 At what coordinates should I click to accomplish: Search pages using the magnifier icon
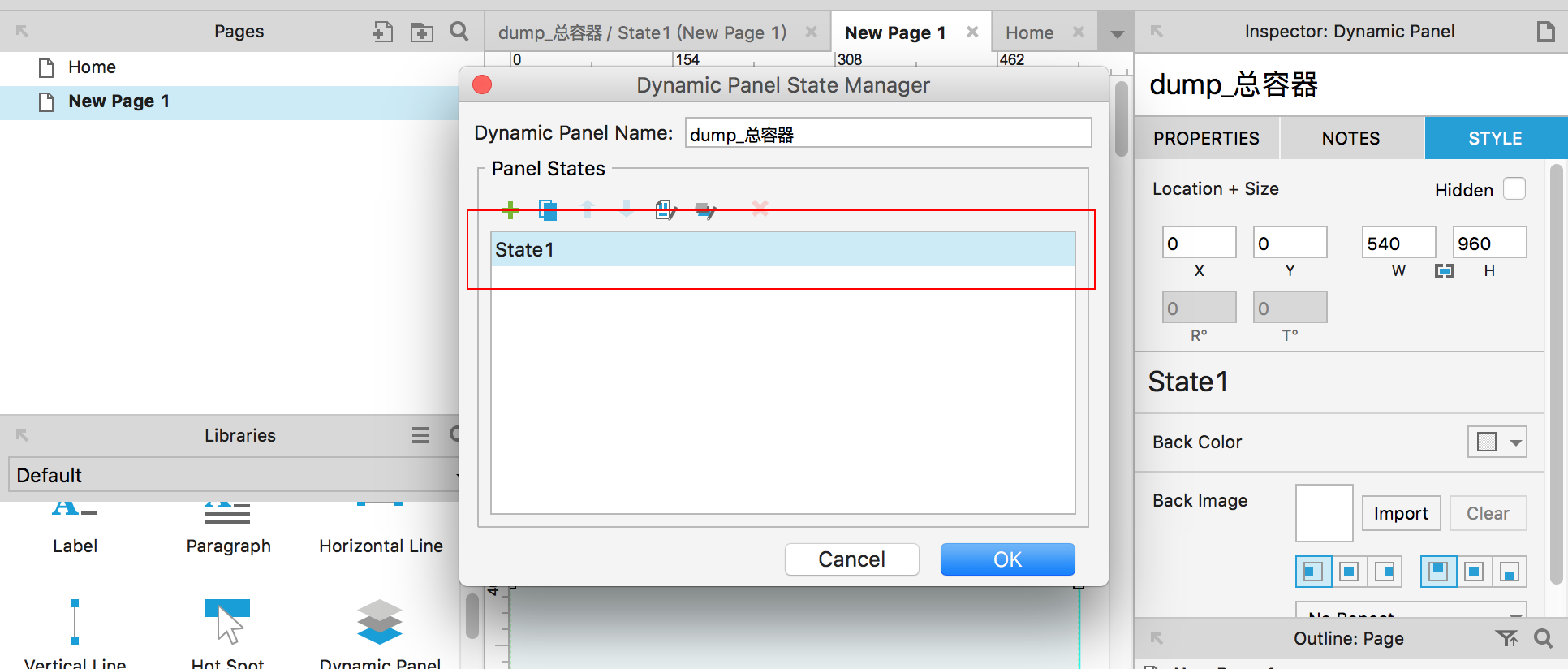point(459,31)
